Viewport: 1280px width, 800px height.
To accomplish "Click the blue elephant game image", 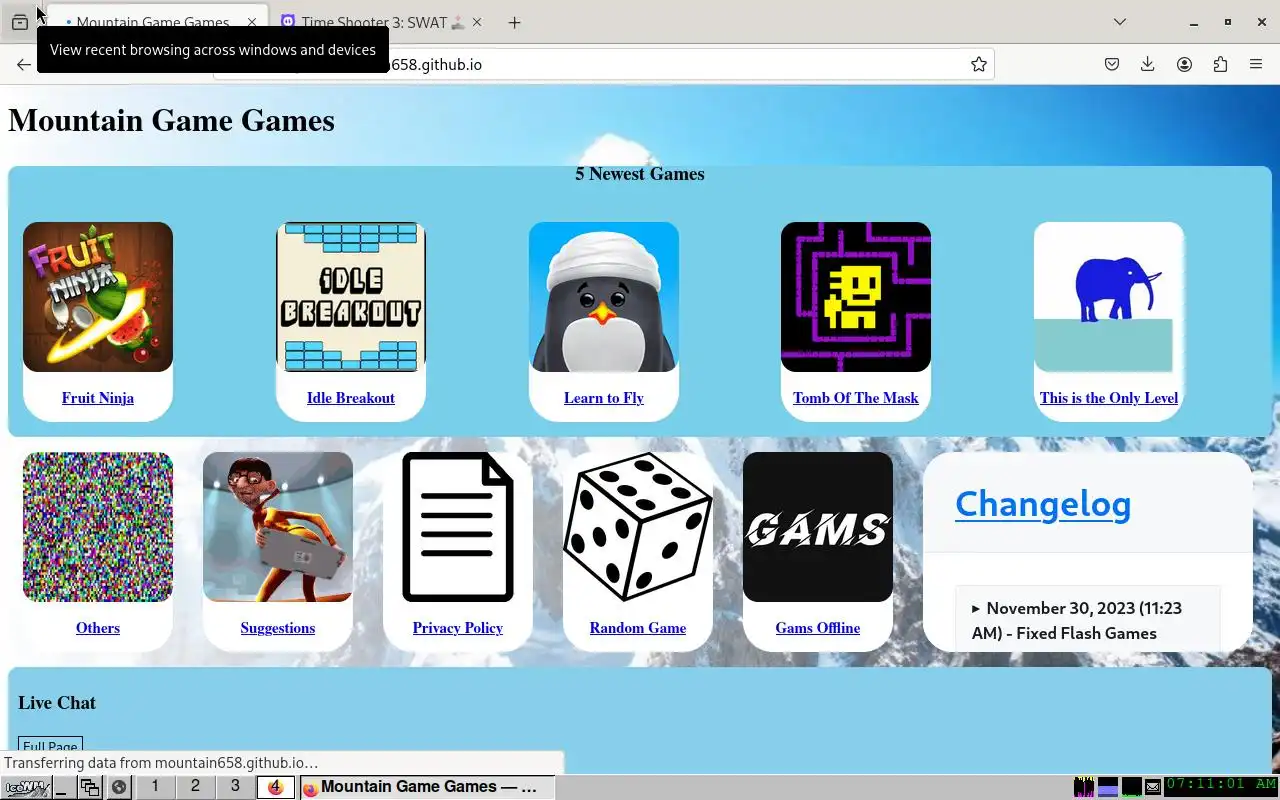I will (x=1109, y=297).
